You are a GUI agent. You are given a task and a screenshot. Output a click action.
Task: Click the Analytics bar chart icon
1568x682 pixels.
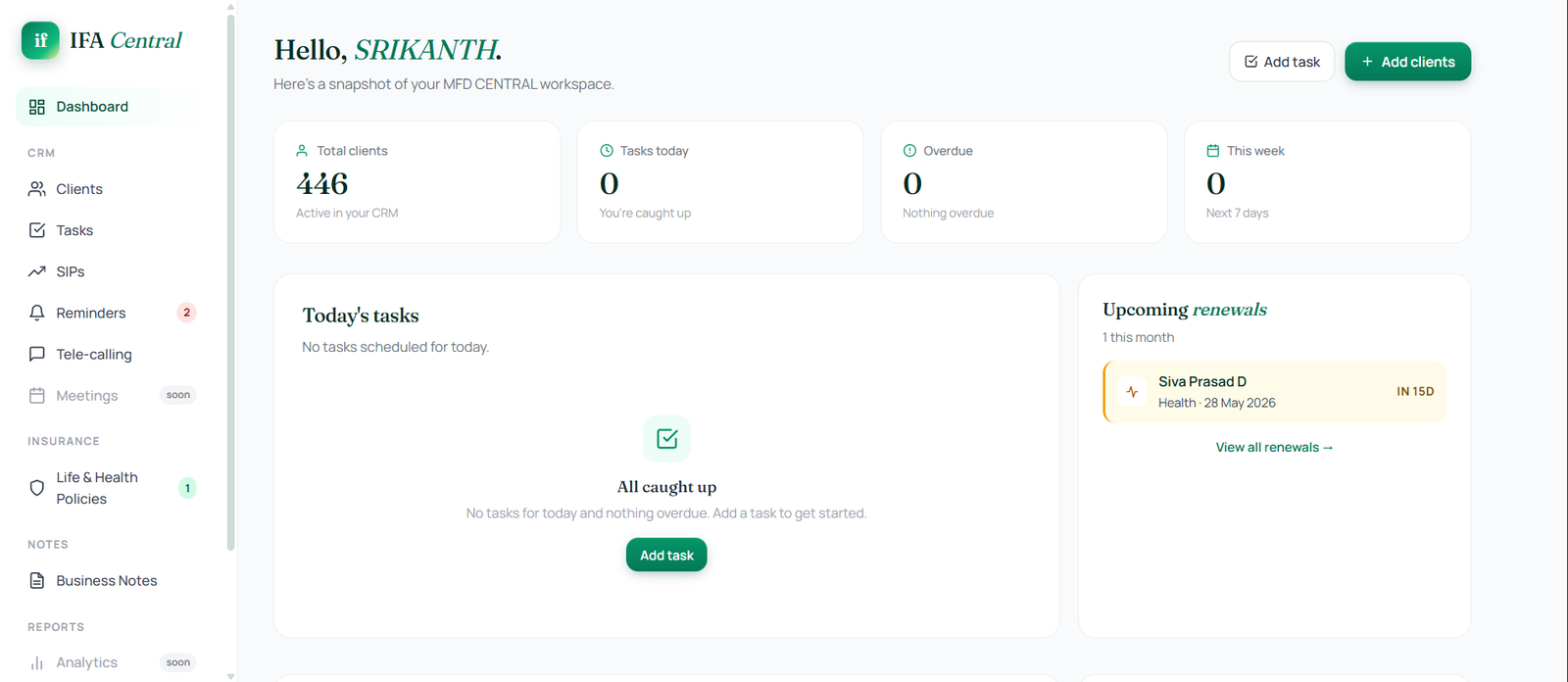coord(37,663)
